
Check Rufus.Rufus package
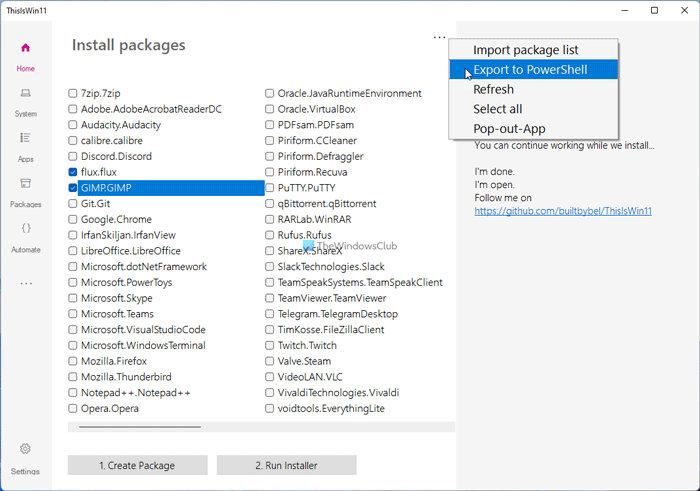(269, 235)
